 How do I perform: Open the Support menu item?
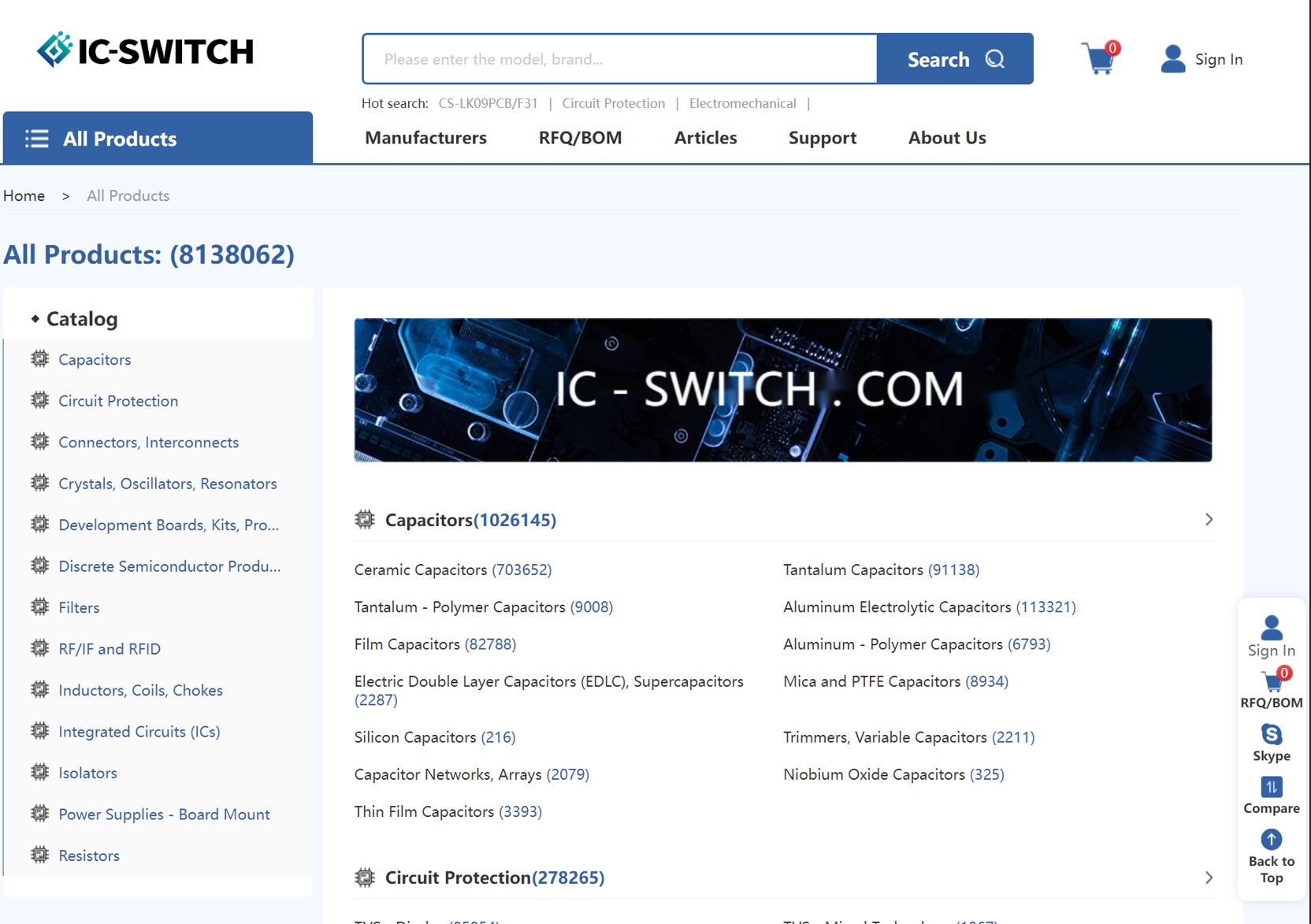(822, 138)
